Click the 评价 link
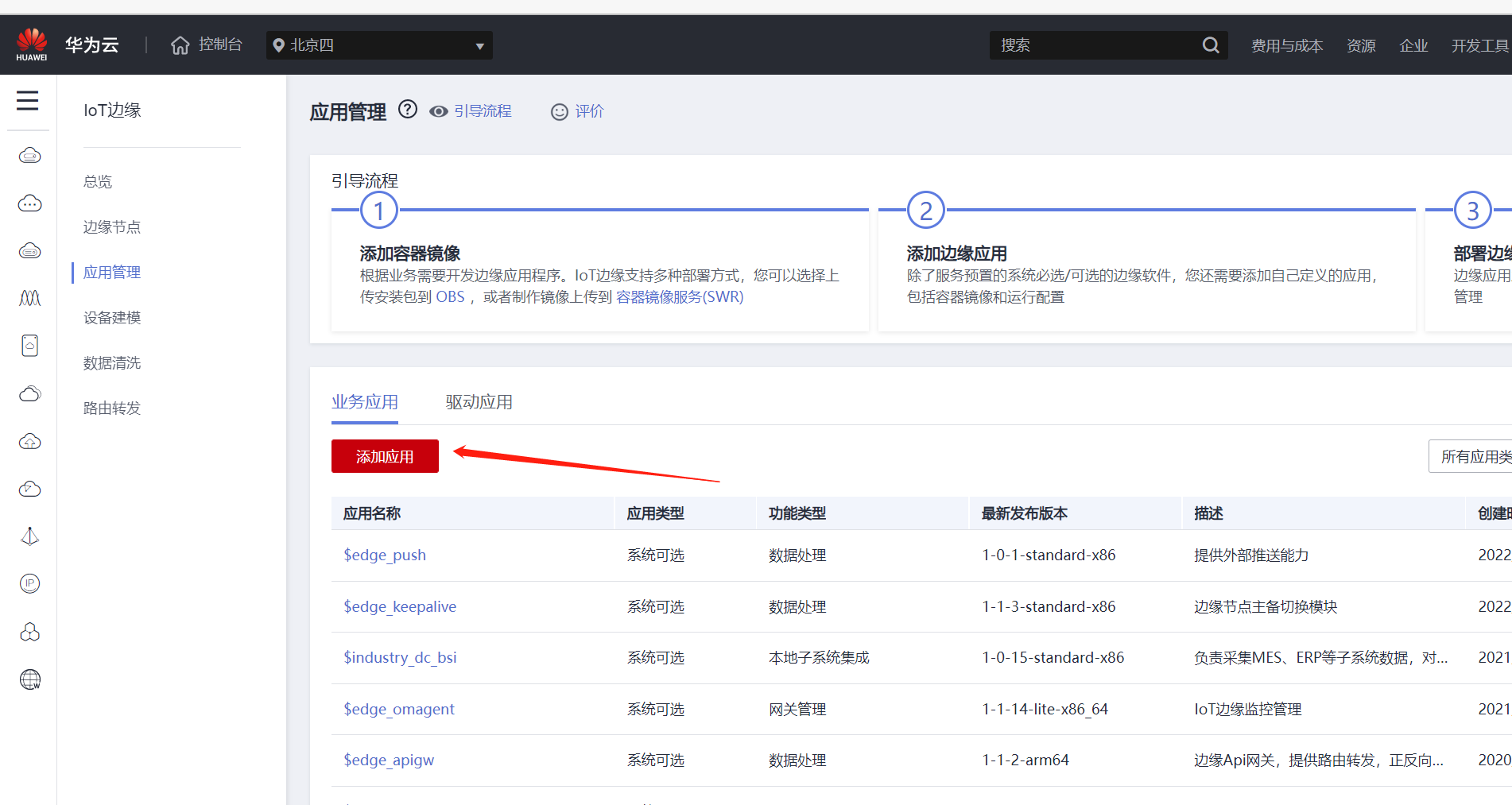The height and width of the screenshot is (805, 1512). [x=589, y=111]
